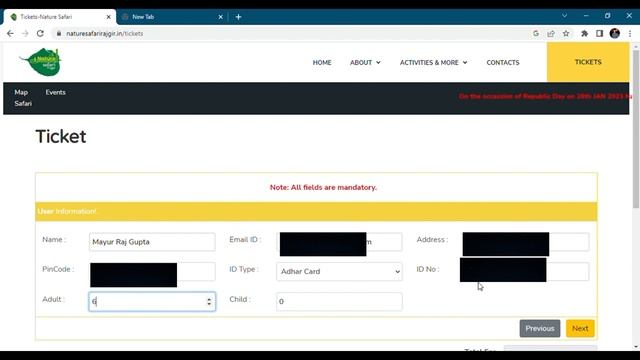Viewport: 640px width, 360px height.
Task: Open the tab search chevron
Action: 564,16
